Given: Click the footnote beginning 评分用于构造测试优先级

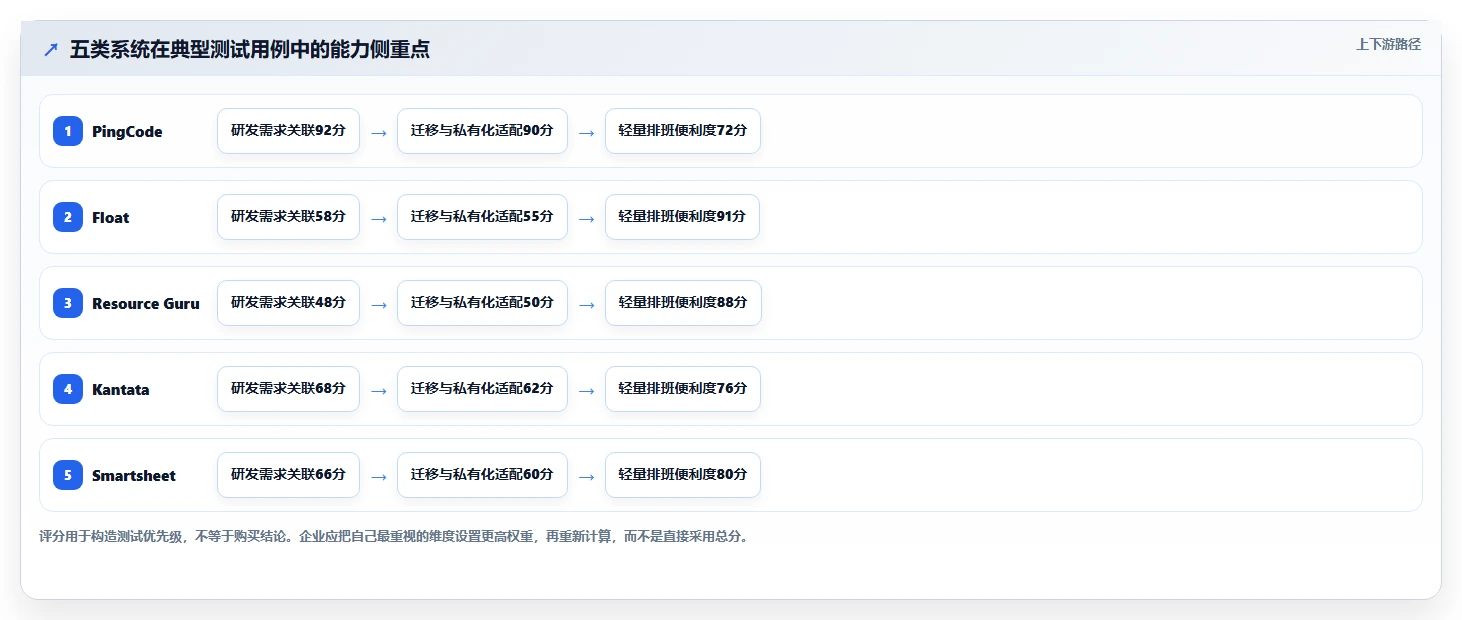Looking at the screenshot, I should (394, 537).
